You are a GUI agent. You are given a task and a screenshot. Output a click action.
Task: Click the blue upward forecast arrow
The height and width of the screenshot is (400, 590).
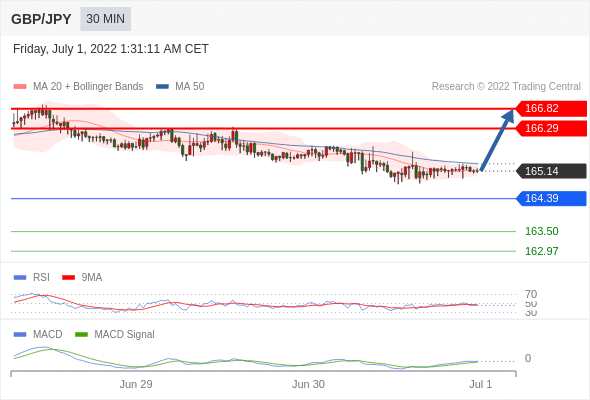[x=497, y=140]
